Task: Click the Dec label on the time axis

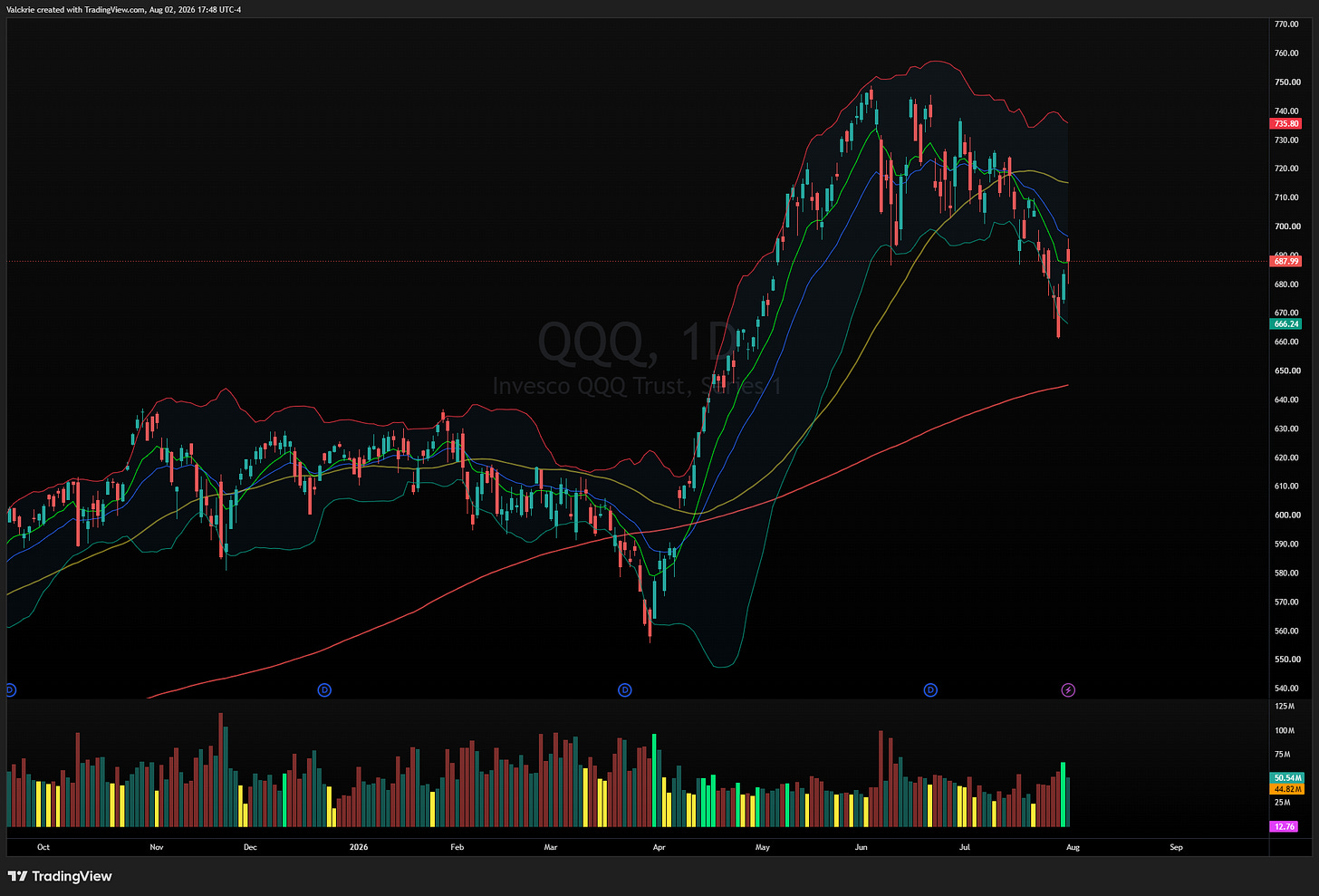Action: [250, 847]
